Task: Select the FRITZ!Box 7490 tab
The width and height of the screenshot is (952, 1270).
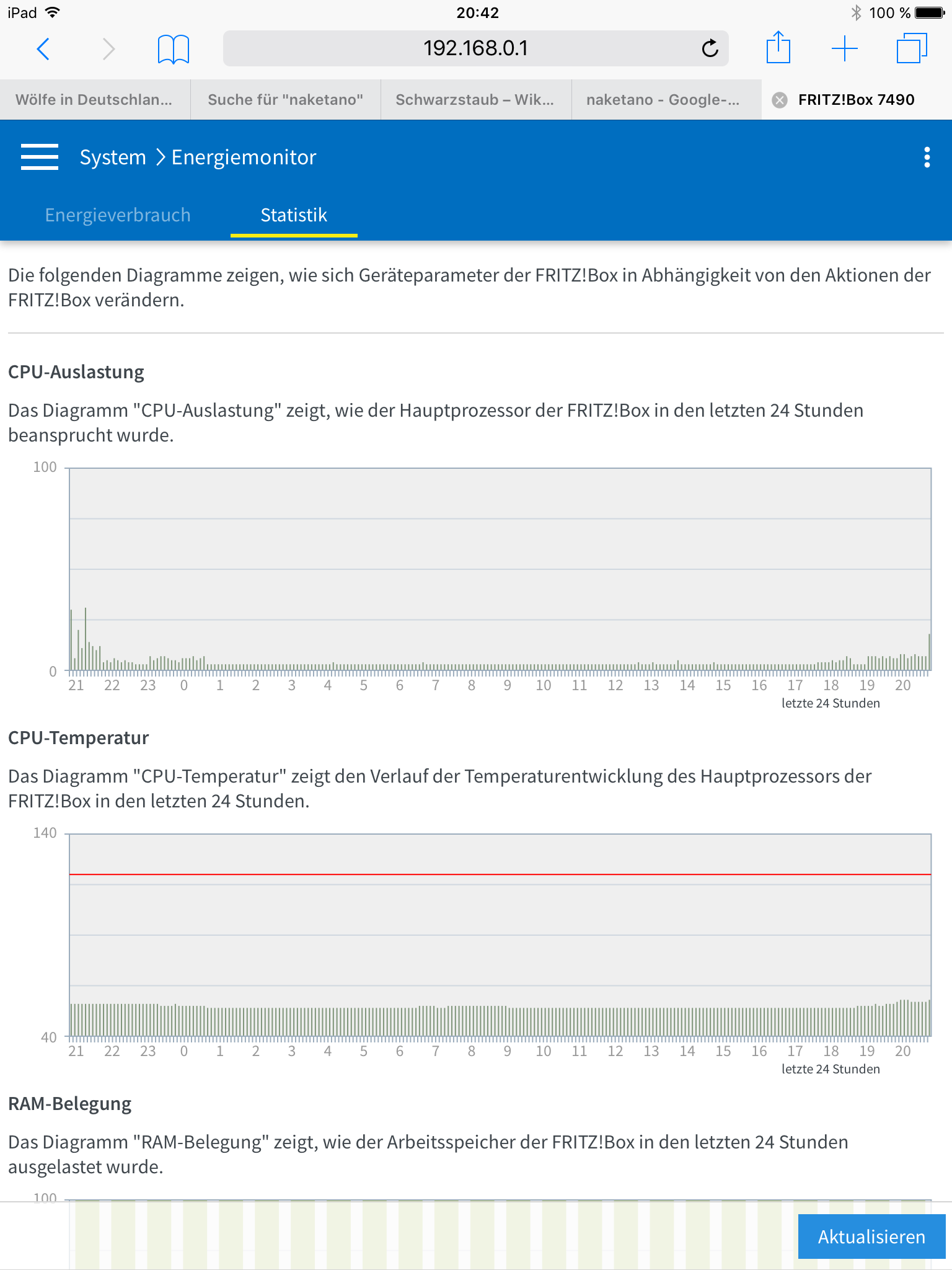Action: (857, 100)
